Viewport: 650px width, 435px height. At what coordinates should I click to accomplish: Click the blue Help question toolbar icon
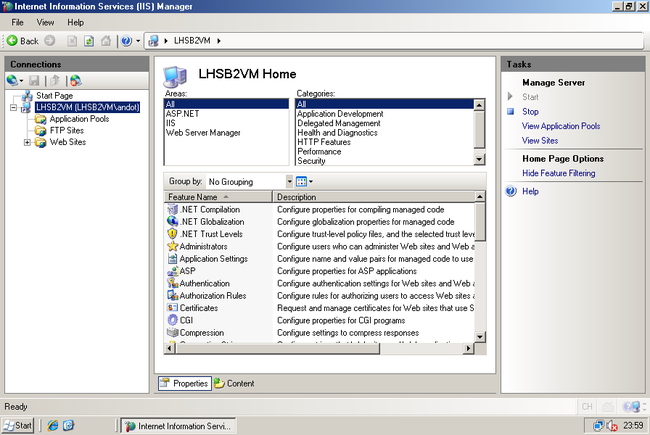(126, 41)
